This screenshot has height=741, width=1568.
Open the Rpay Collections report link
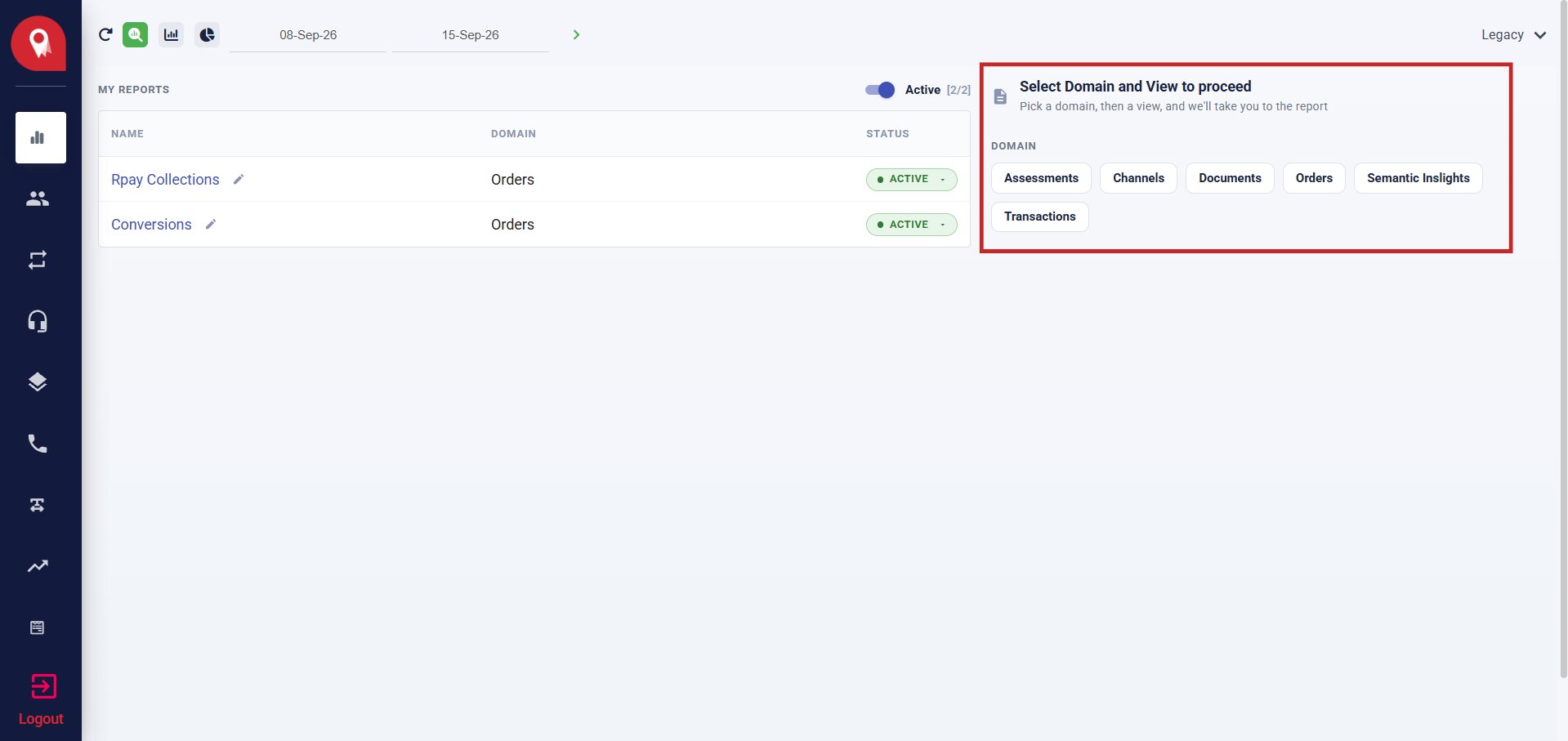(165, 180)
